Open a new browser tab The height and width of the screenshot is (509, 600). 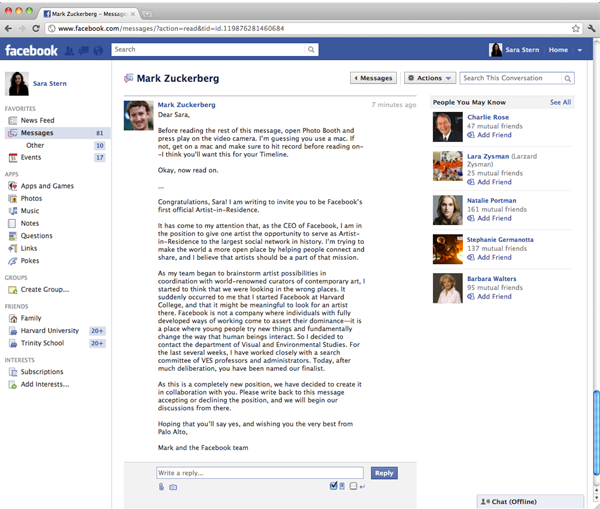[x=147, y=14]
